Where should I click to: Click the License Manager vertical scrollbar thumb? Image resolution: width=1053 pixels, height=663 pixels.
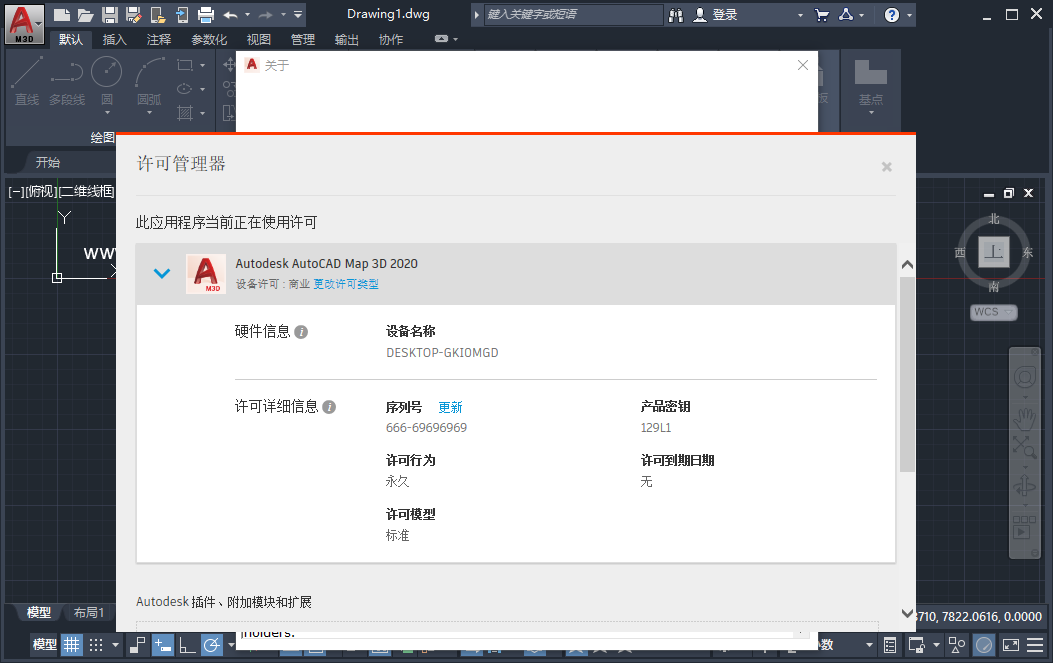[907, 375]
